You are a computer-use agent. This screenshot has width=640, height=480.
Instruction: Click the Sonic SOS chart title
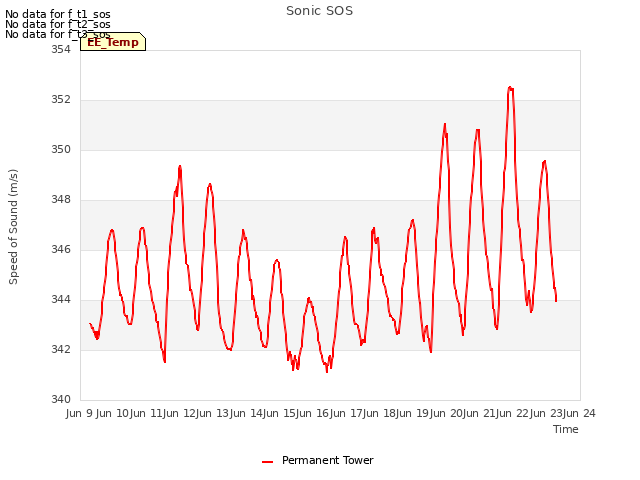tap(319, 11)
